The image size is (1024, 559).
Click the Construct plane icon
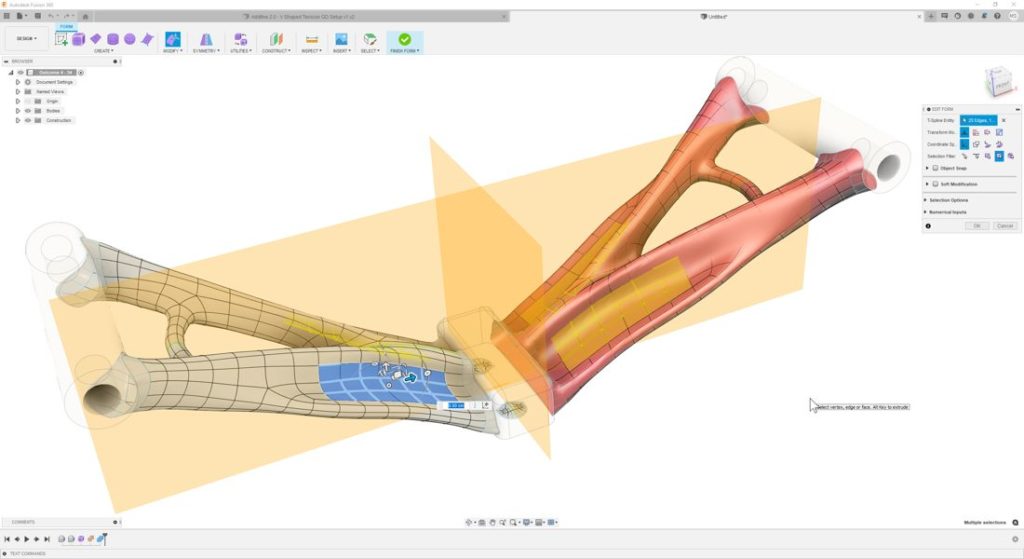(x=276, y=39)
